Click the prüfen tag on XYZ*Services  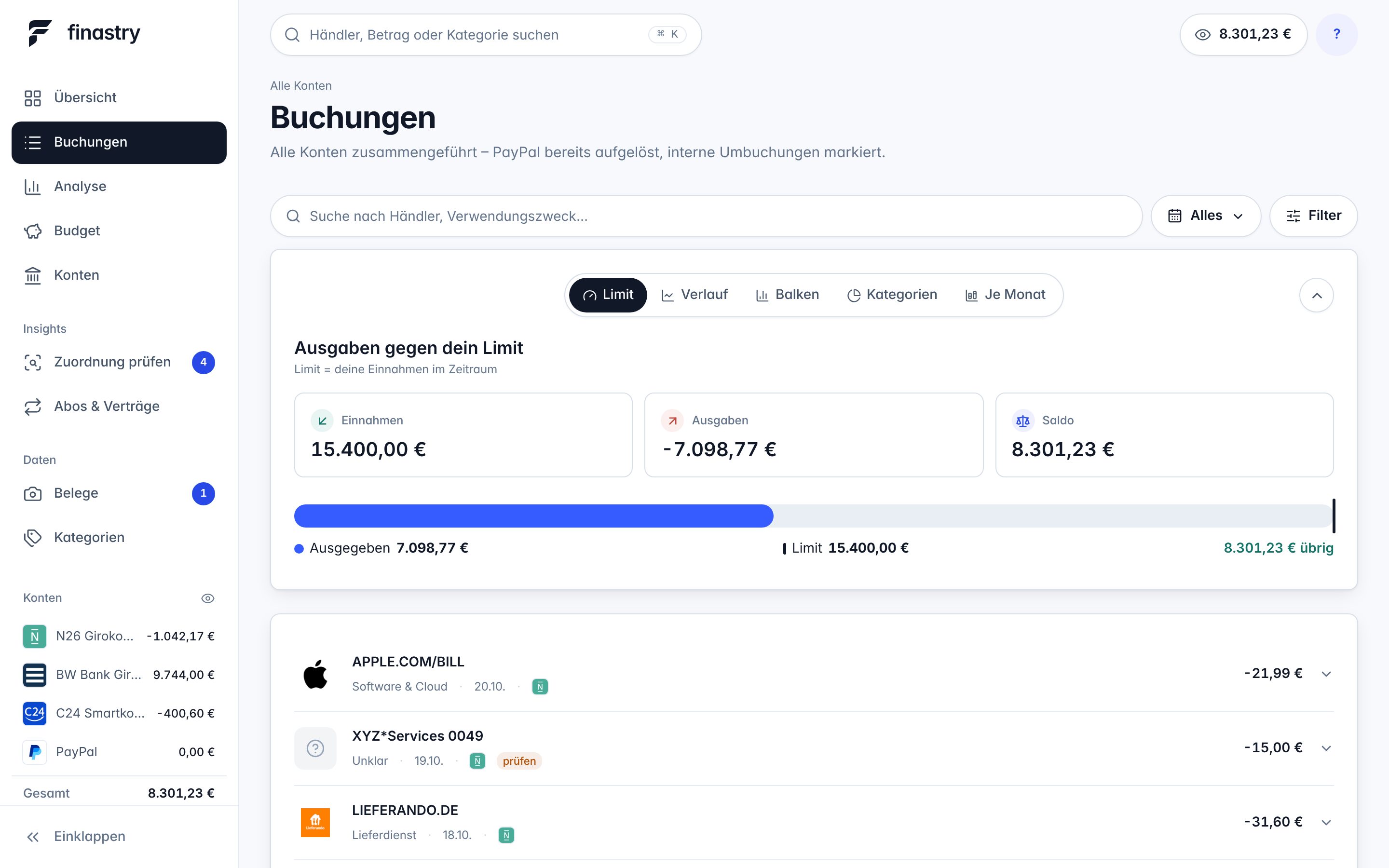[519, 760]
